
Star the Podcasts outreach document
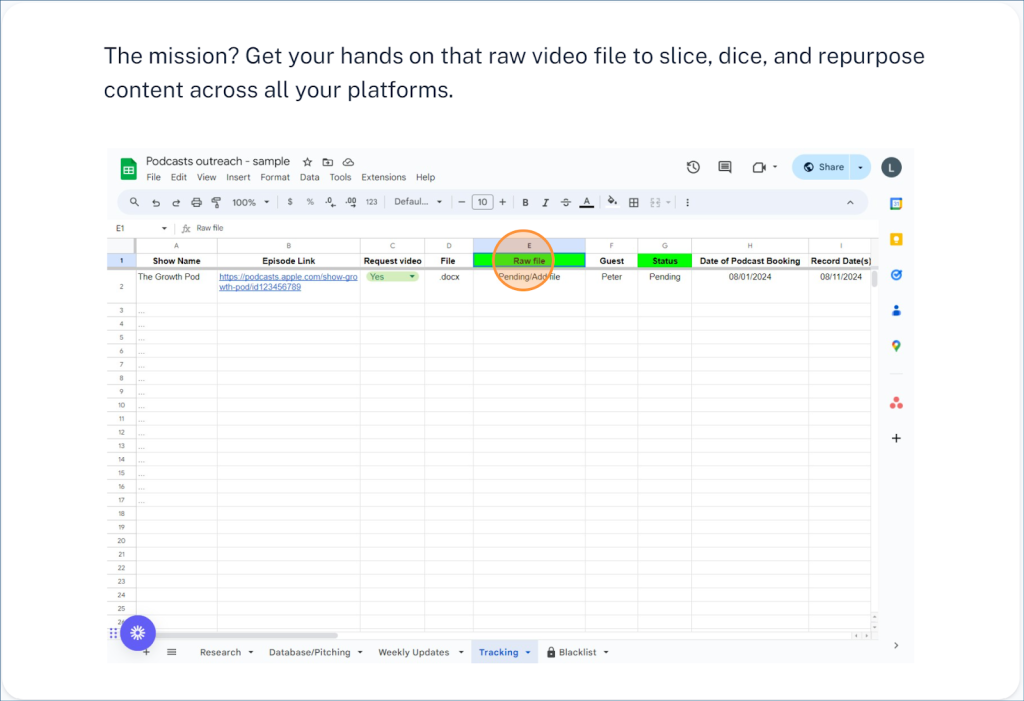point(307,162)
